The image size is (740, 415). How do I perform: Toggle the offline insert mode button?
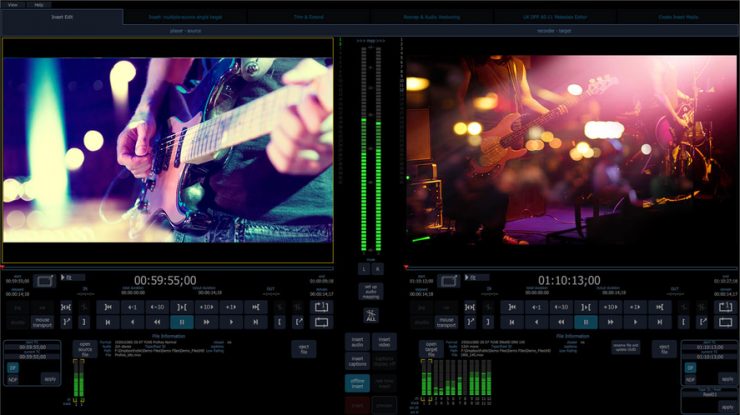tap(357, 382)
